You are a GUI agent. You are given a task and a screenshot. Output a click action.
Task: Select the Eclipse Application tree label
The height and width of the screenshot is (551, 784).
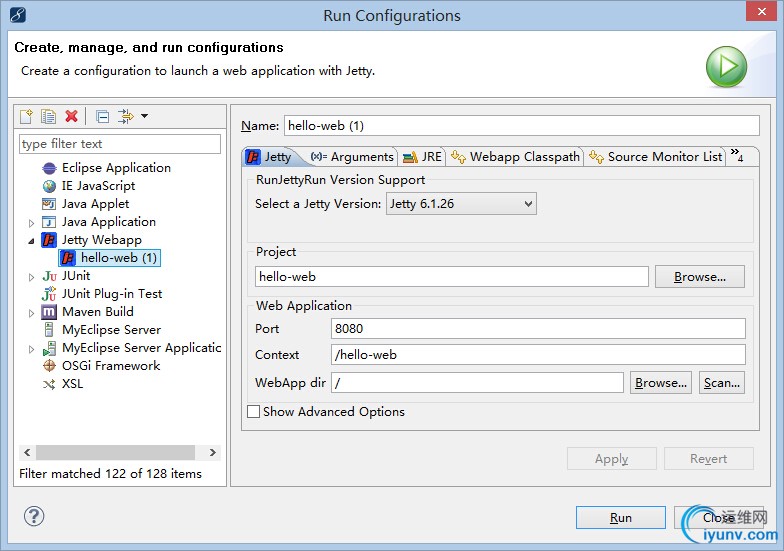tap(116, 168)
